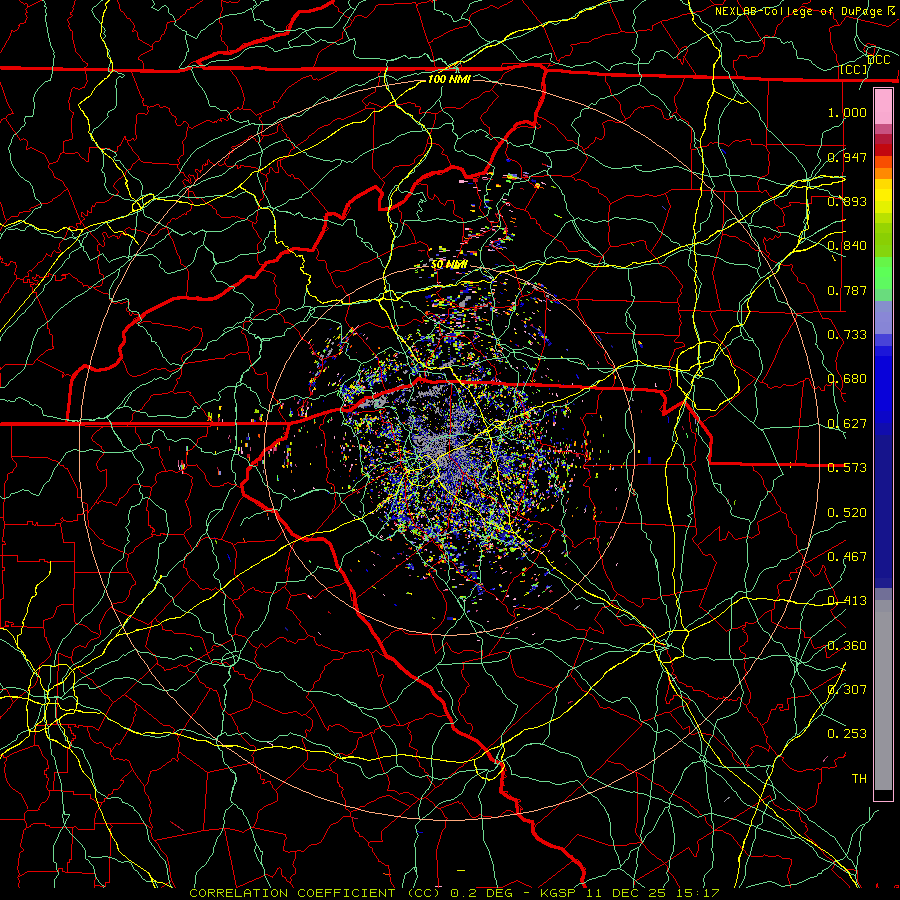This screenshot has height=900, width=900.
Task: Click the 1.000 legend value
Action: 847,112
